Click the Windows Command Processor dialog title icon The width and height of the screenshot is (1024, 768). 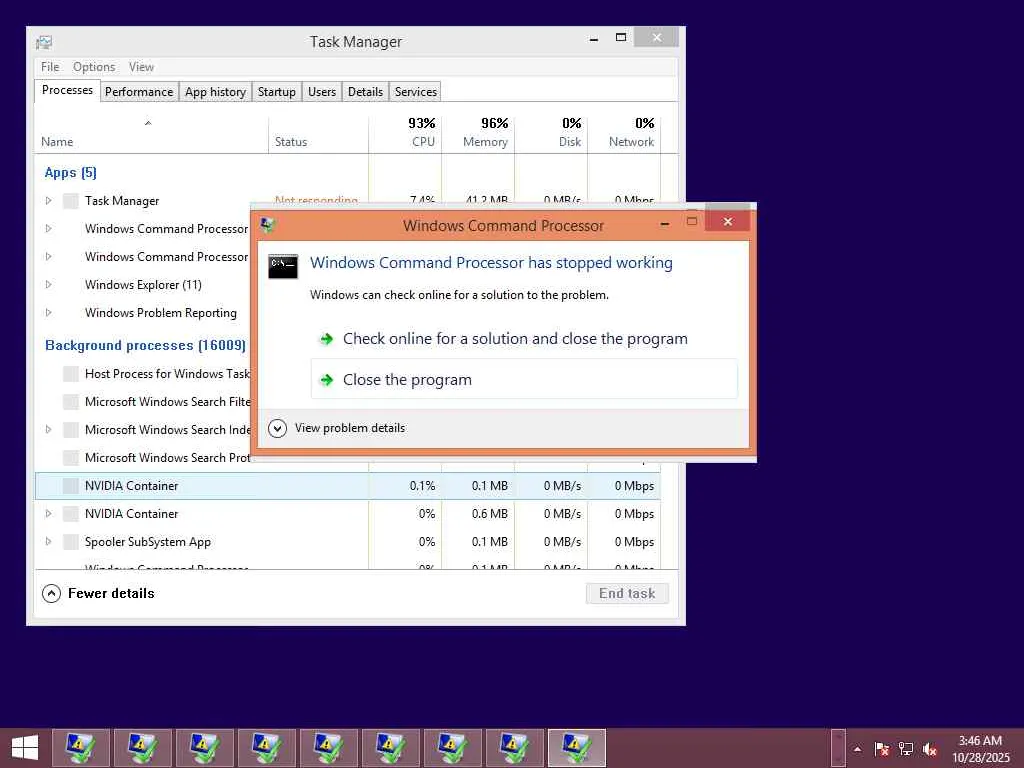point(267,225)
